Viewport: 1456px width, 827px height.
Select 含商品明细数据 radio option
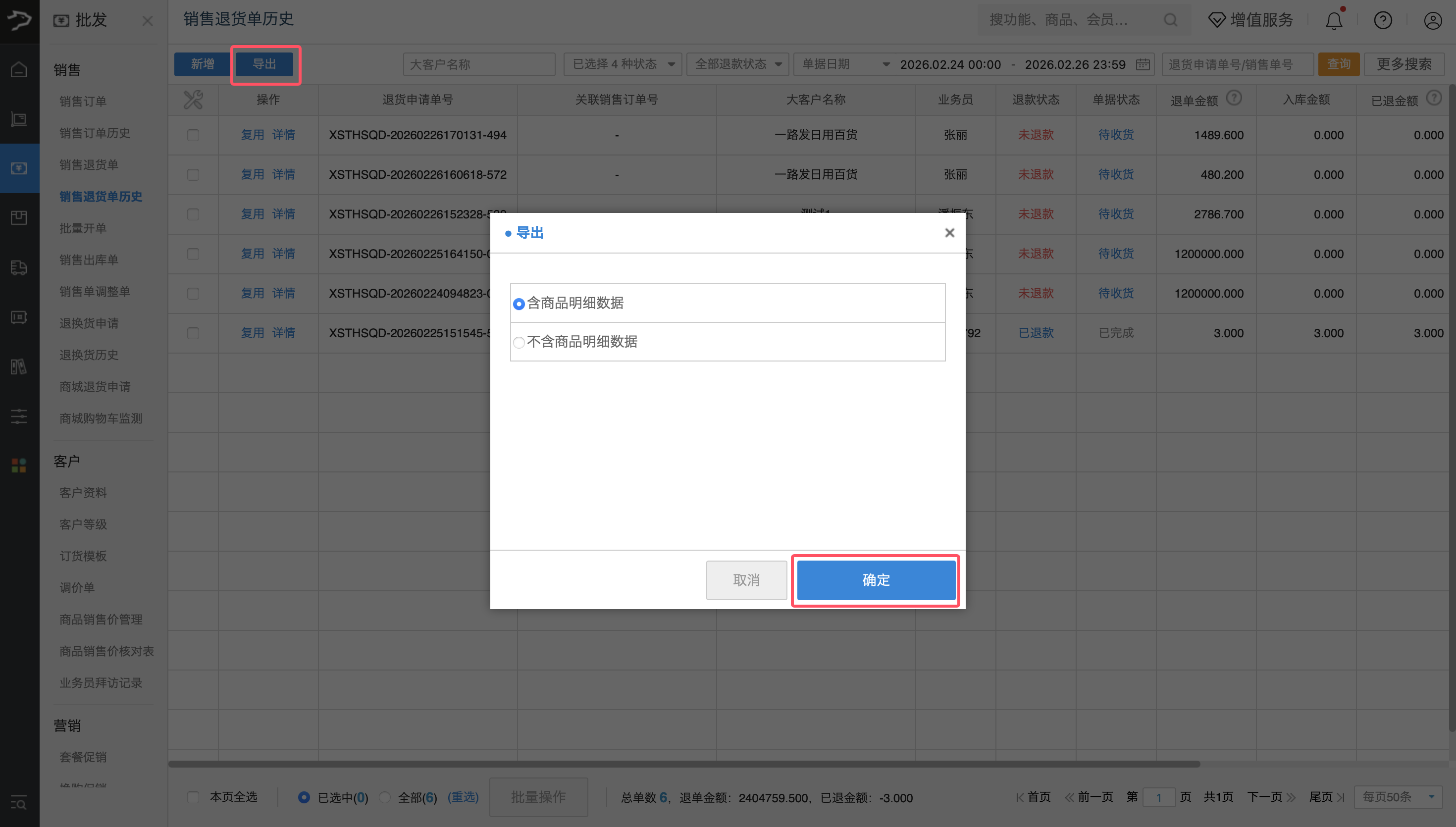(x=519, y=304)
